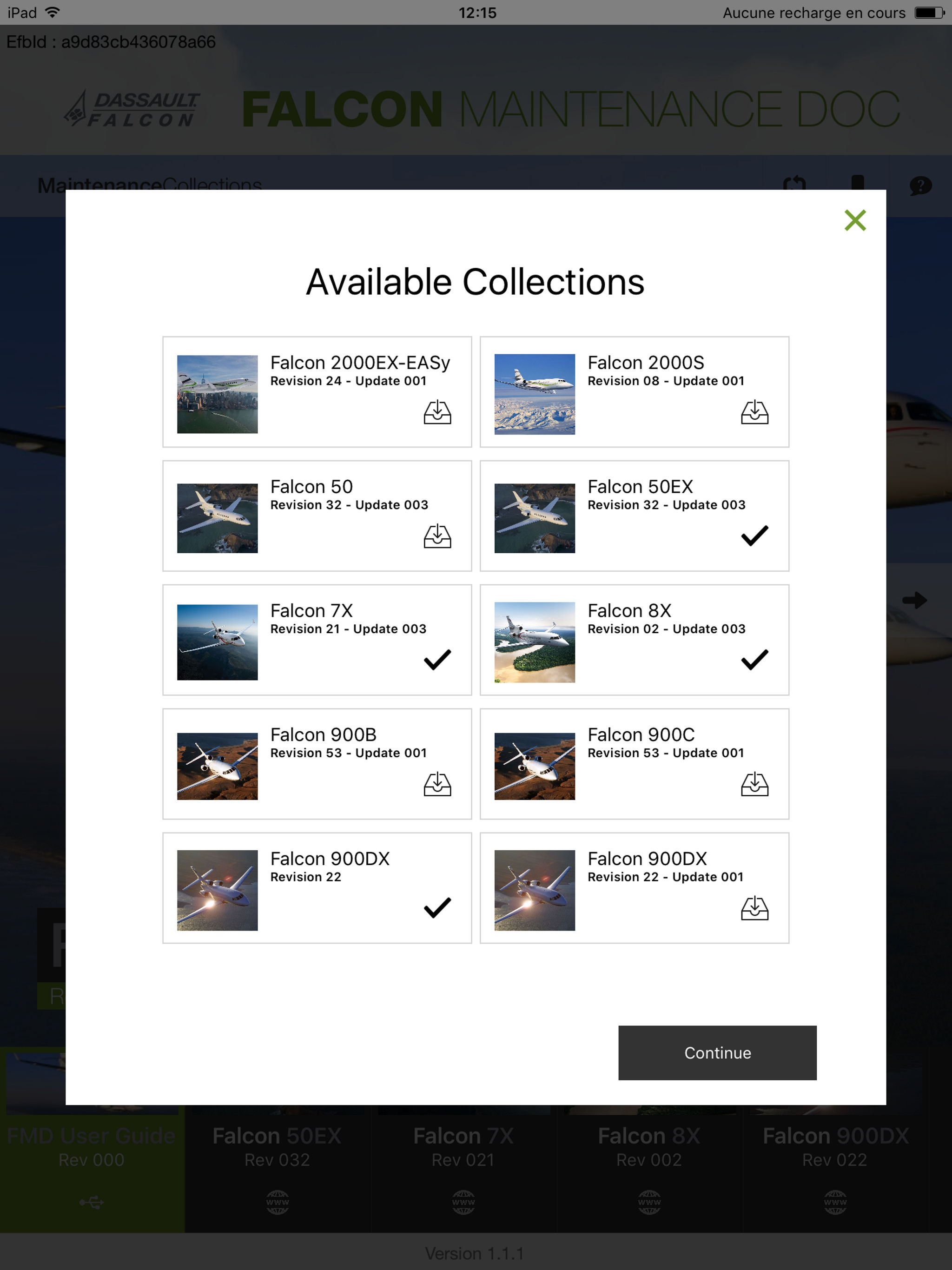Click the right arrow next-page icon
952x1270 pixels.
[914, 600]
